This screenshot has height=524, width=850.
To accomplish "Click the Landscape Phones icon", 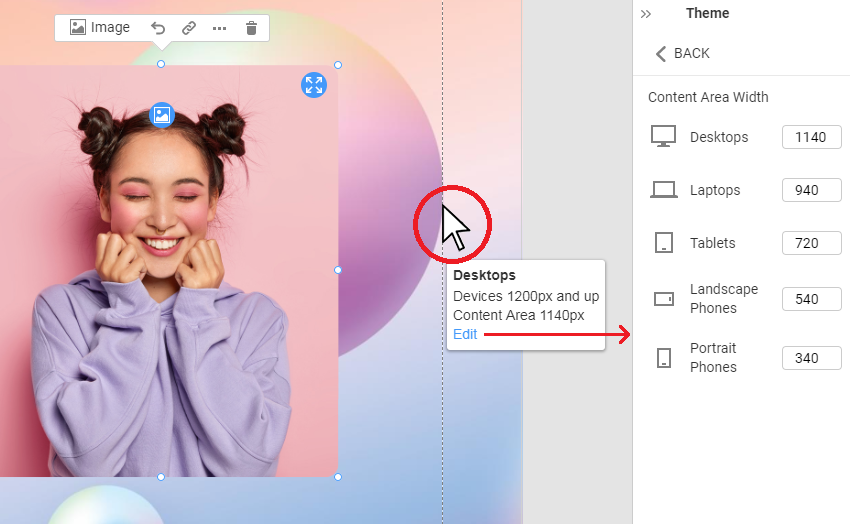I will tap(664, 299).
